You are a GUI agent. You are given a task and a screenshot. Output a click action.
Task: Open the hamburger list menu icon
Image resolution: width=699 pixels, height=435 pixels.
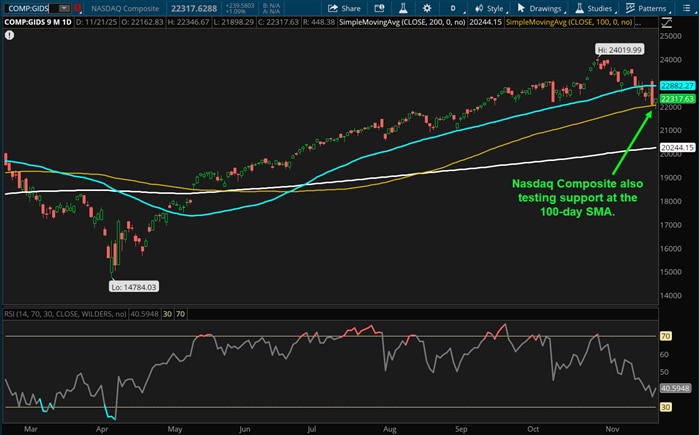click(687, 8)
